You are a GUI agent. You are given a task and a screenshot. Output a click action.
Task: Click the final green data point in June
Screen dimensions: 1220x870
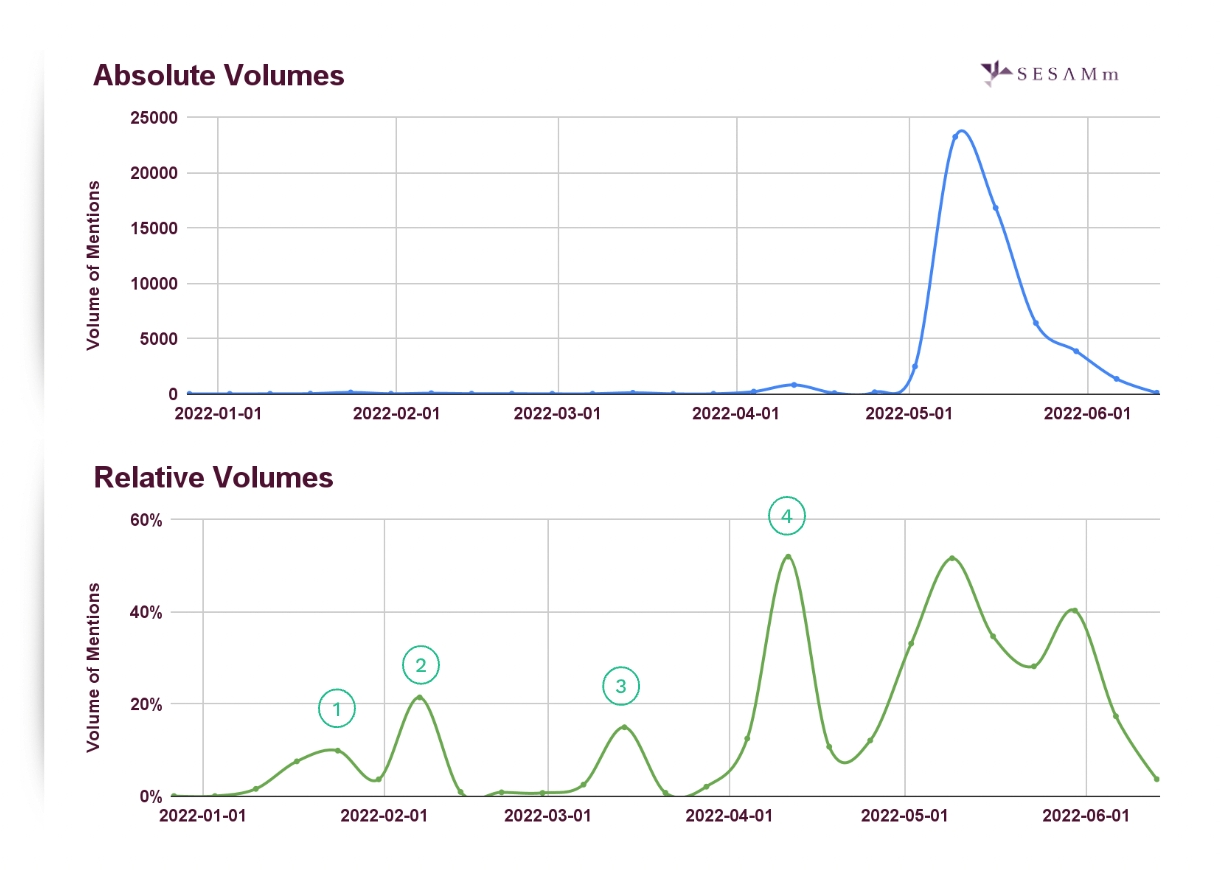click(1155, 778)
